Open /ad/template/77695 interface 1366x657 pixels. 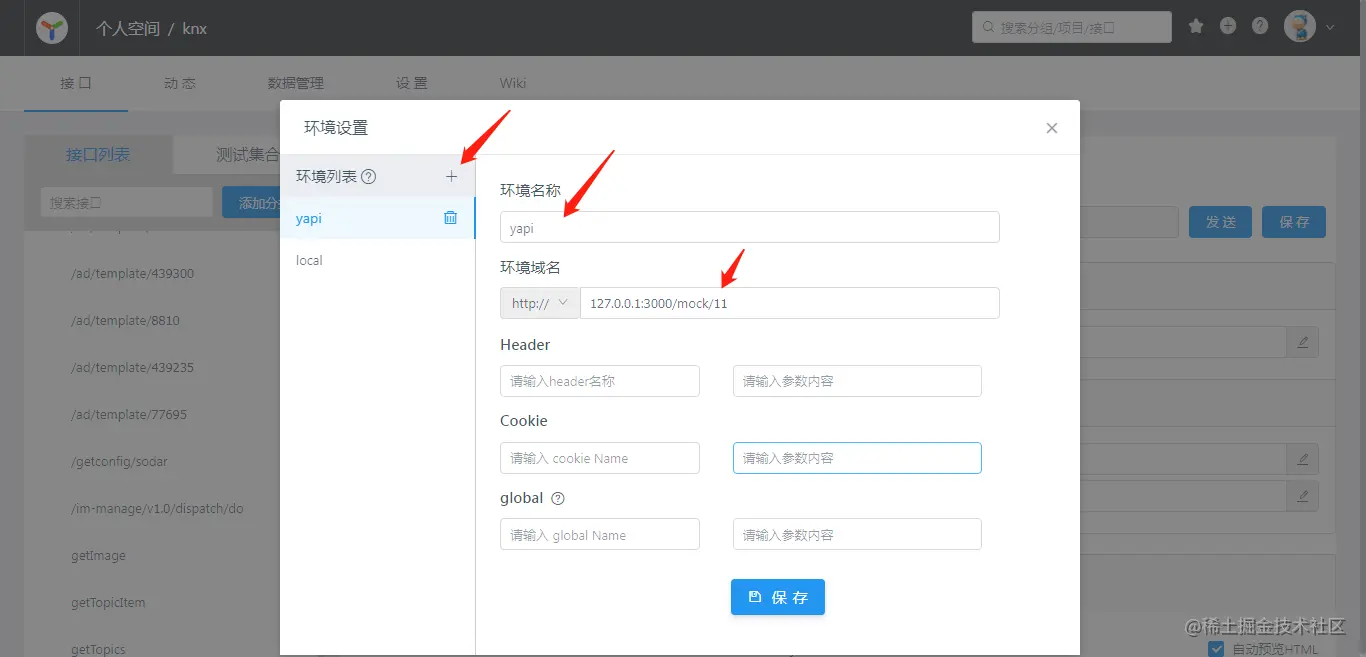(129, 414)
